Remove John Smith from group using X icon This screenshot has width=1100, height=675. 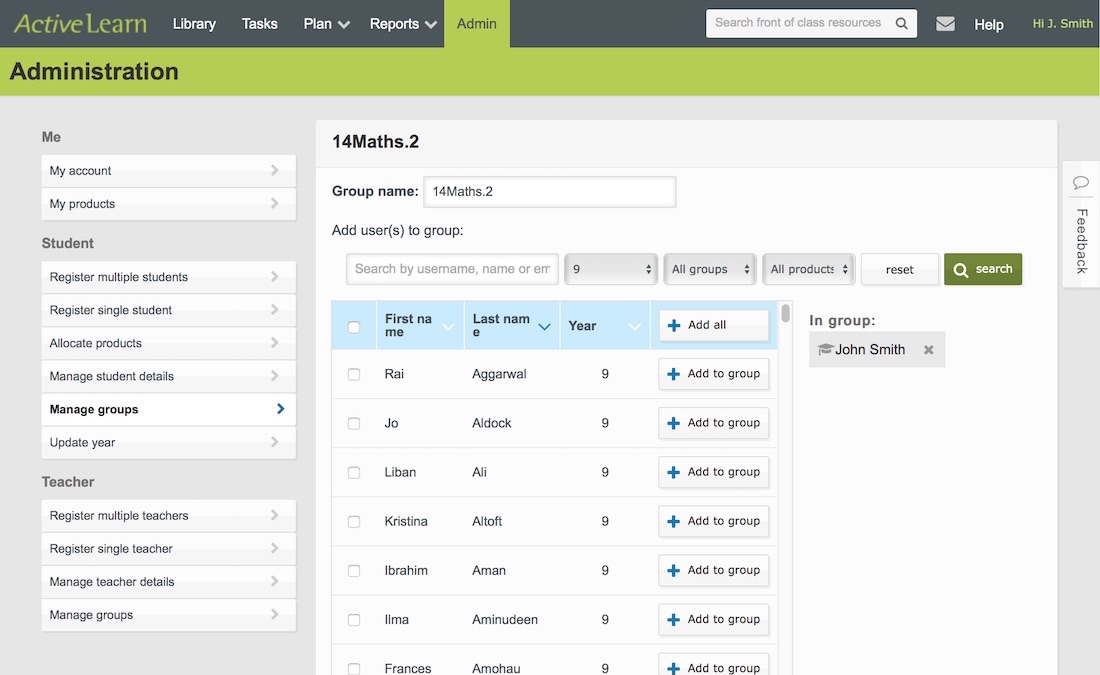pos(928,350)
